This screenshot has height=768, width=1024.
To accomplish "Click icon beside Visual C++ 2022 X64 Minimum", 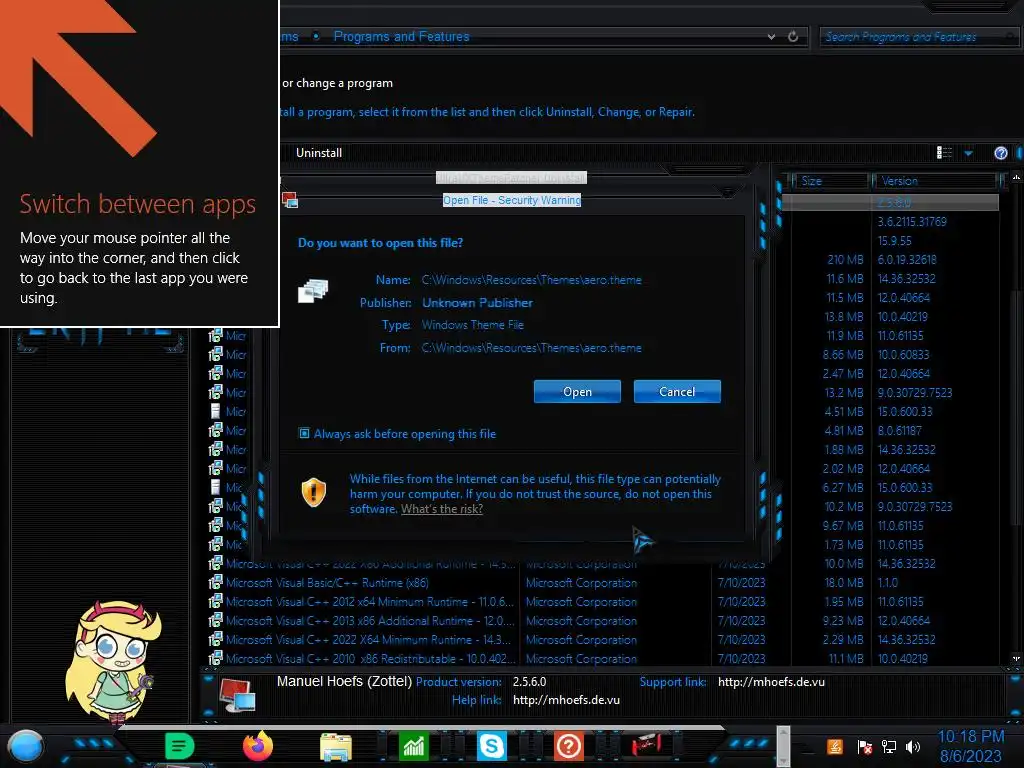I will point(215,639).
